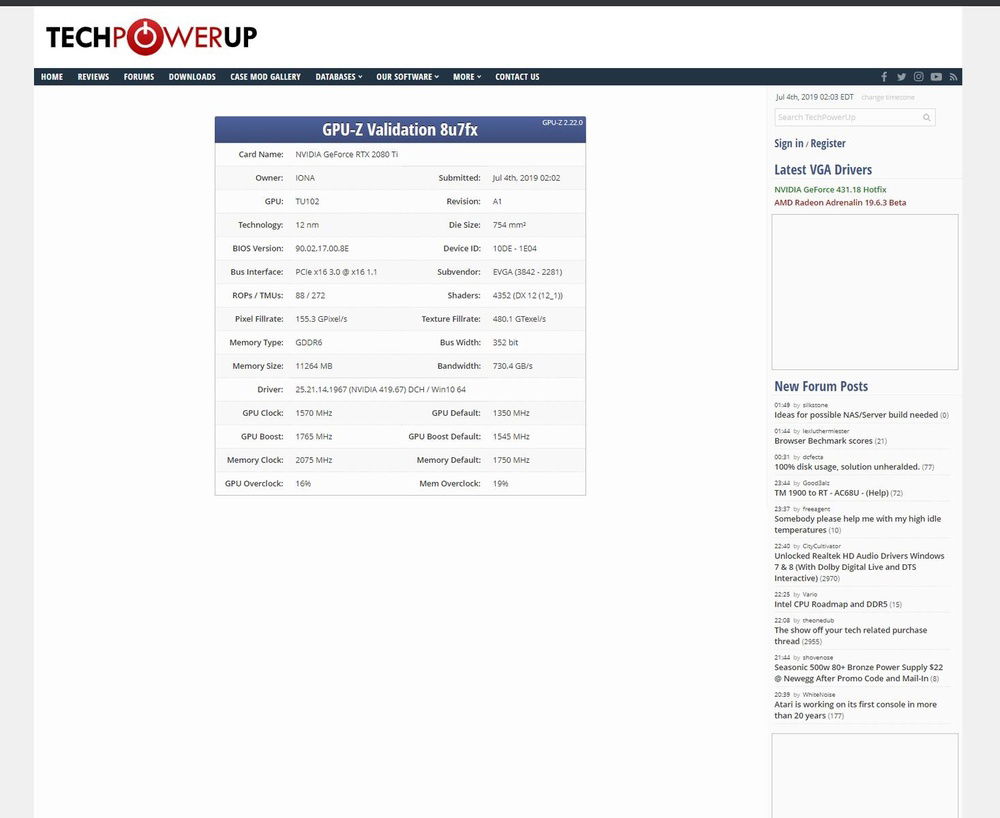Open the RSS feed icon
The width and height of the screenshot is (1000, 818).
point(953,77)
